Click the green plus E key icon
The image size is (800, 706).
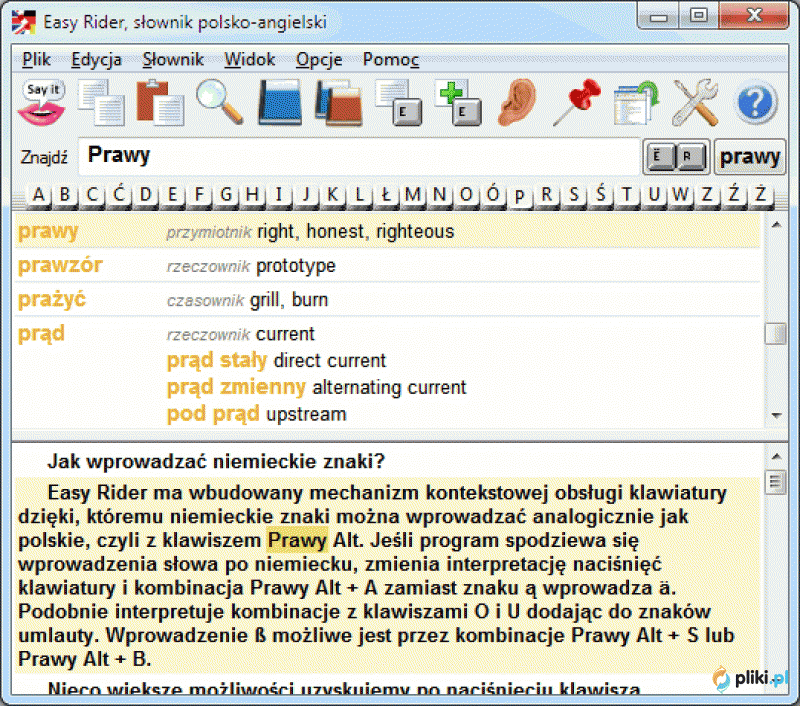coord(458,103)
